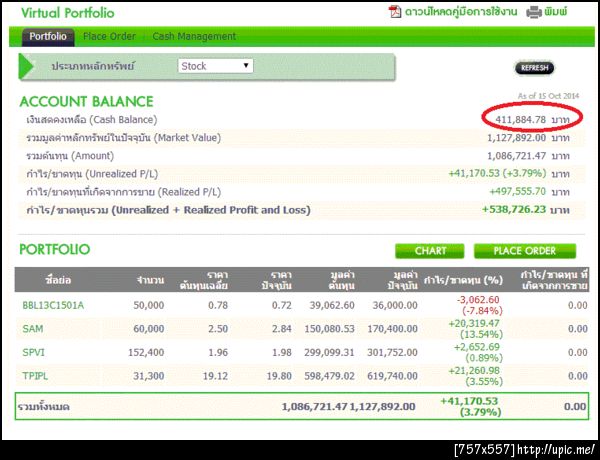
Task: Click SAM gain +20,319.47
Action: click(474, 323)
